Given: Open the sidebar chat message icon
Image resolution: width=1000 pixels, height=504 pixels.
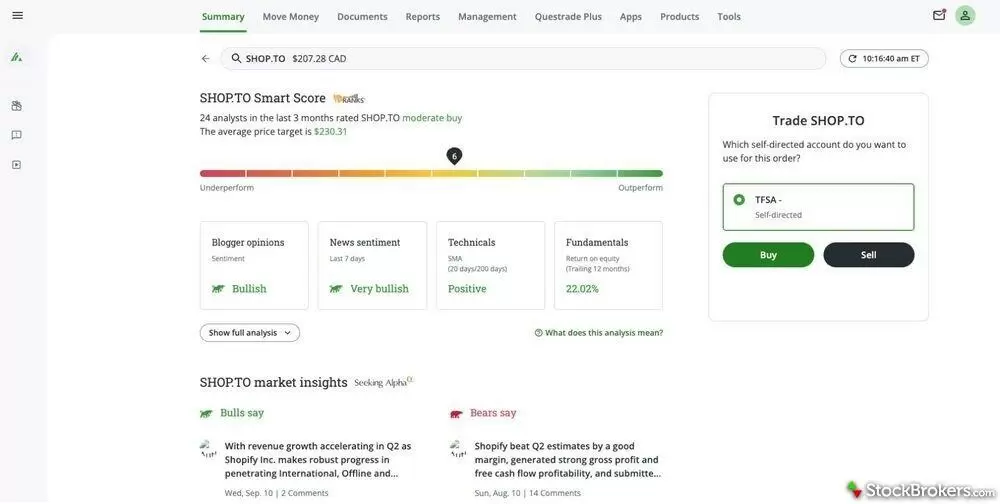Looking at the screenshot, I should pos(17,135).
